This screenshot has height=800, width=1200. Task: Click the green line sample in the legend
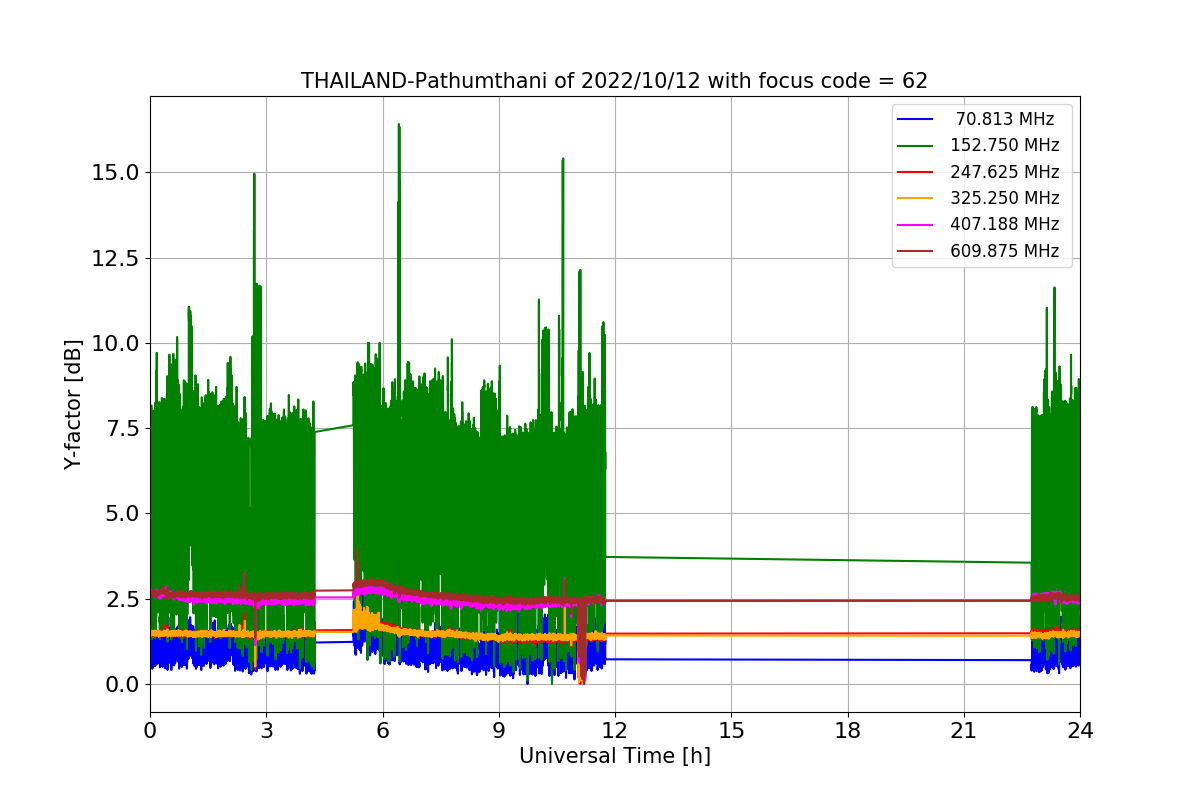click(x=916, y=146)
